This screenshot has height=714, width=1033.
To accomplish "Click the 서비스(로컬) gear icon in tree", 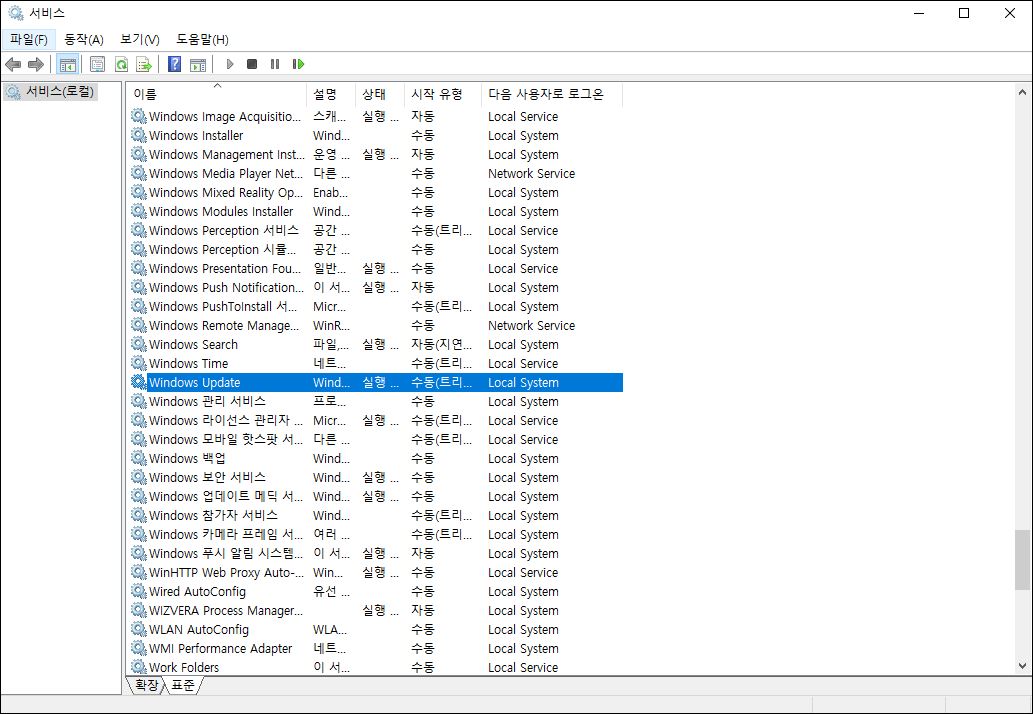I will coord(13,92).
